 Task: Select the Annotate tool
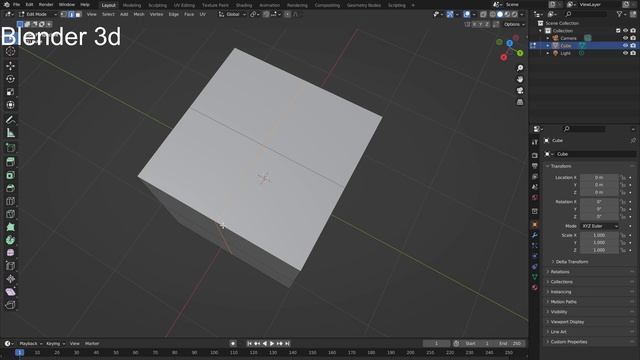point(11,120)
